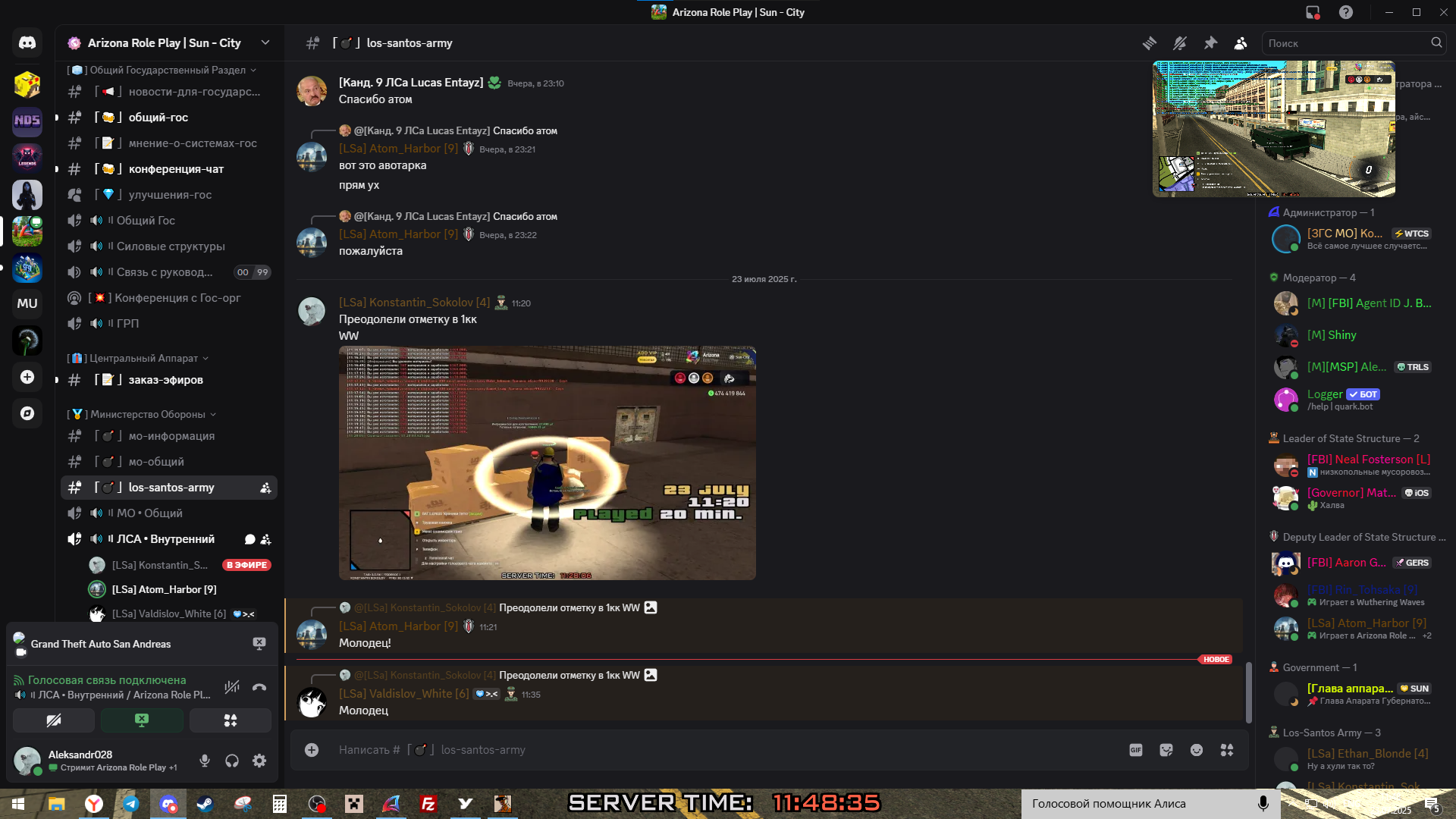Open Windows Start menu

(18, 804)
